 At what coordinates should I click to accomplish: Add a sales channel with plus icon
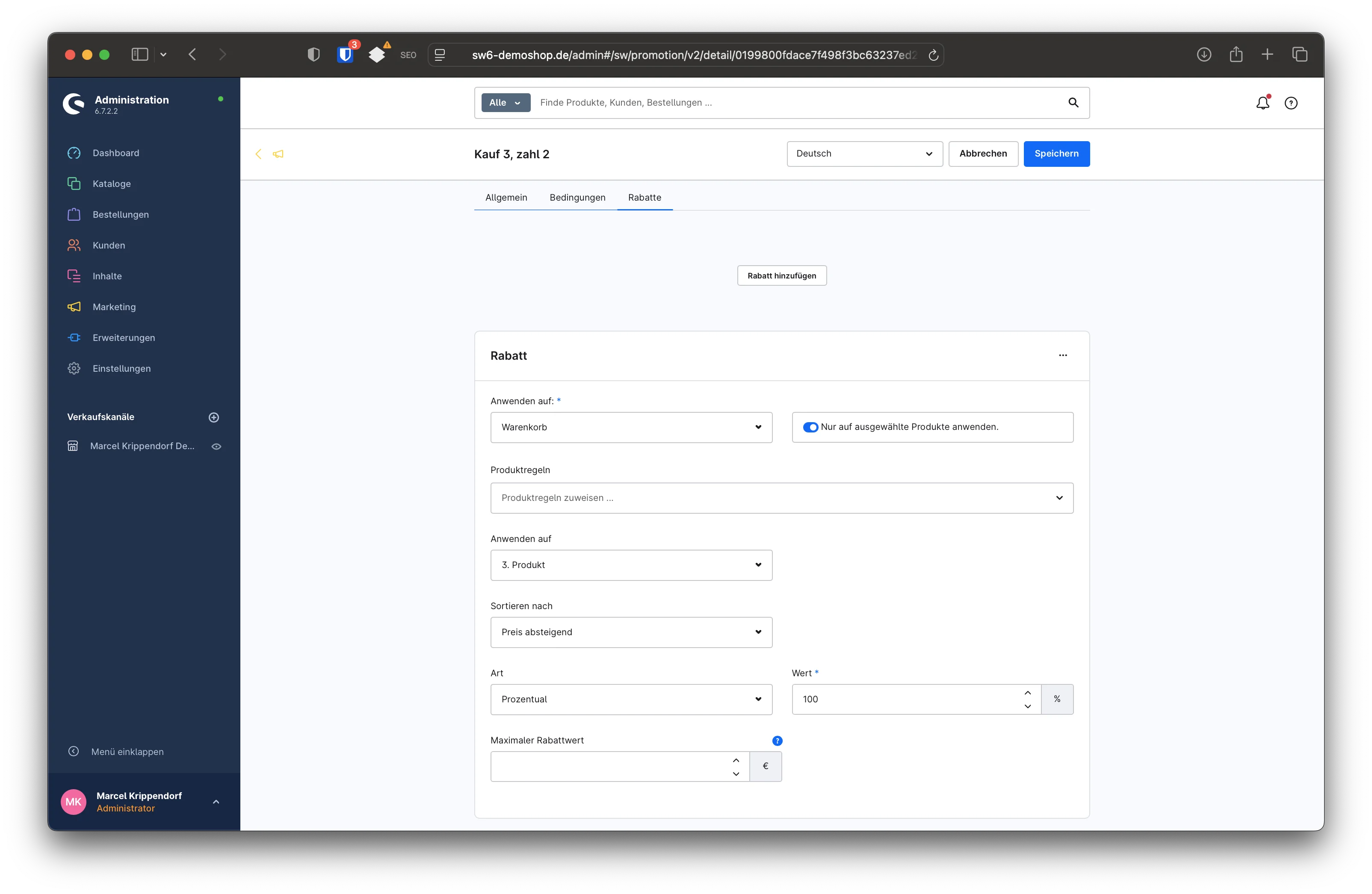point(214,417)
